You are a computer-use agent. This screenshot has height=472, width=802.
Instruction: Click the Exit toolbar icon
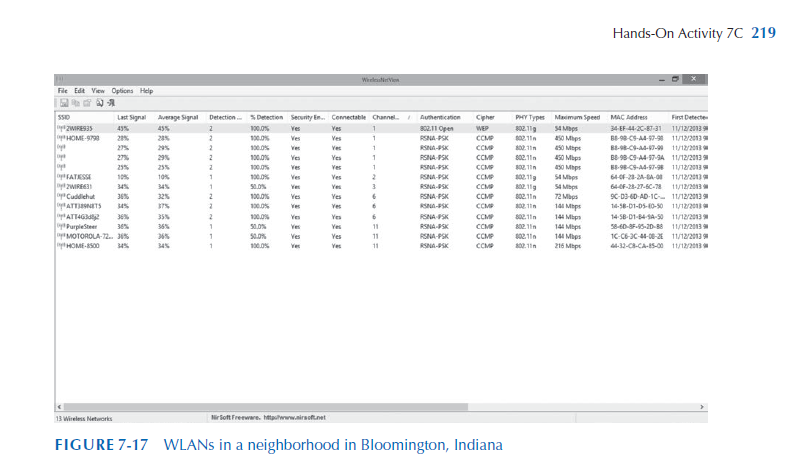pos(111,103)
